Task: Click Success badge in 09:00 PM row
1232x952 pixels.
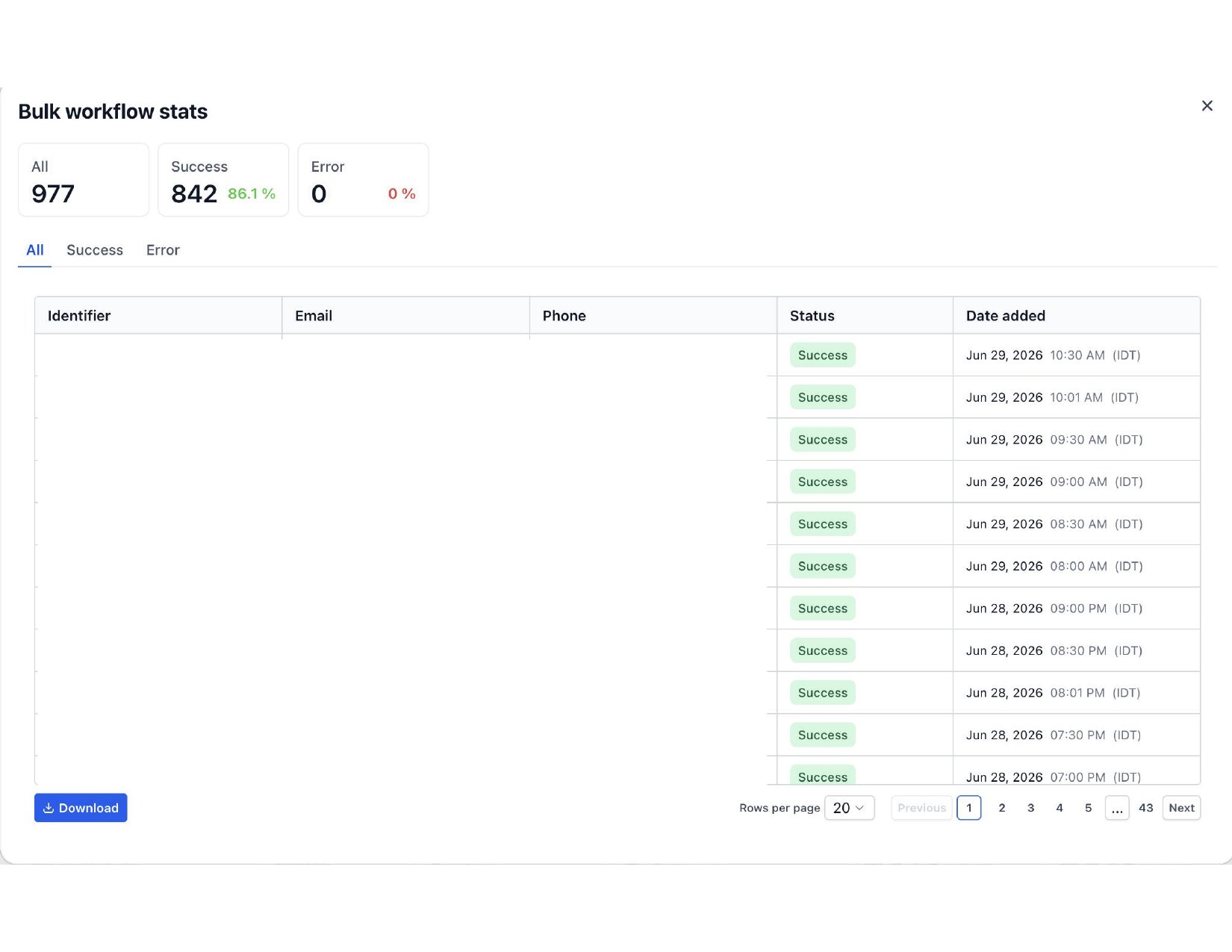Action: pos(823,609)
